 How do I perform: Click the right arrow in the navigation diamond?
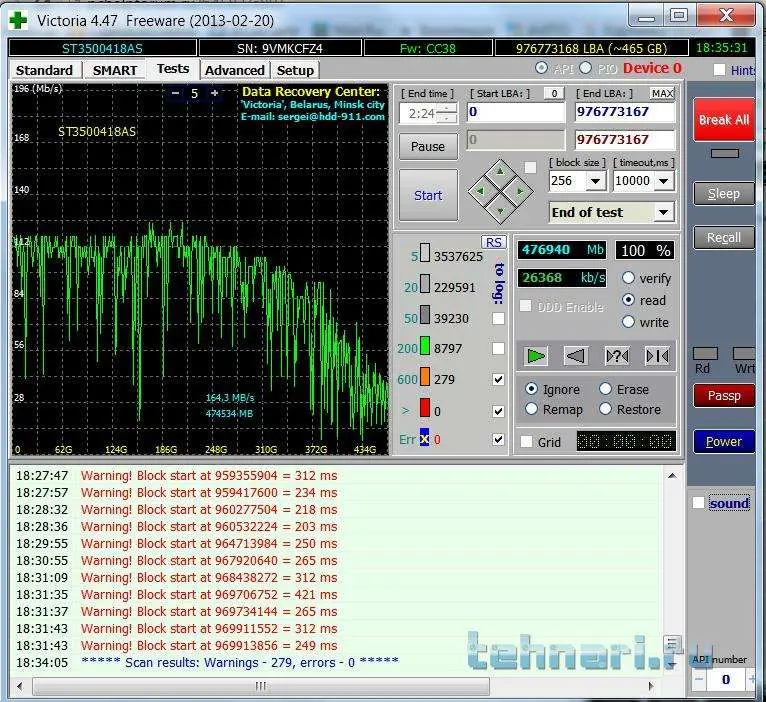click(520, 190)
